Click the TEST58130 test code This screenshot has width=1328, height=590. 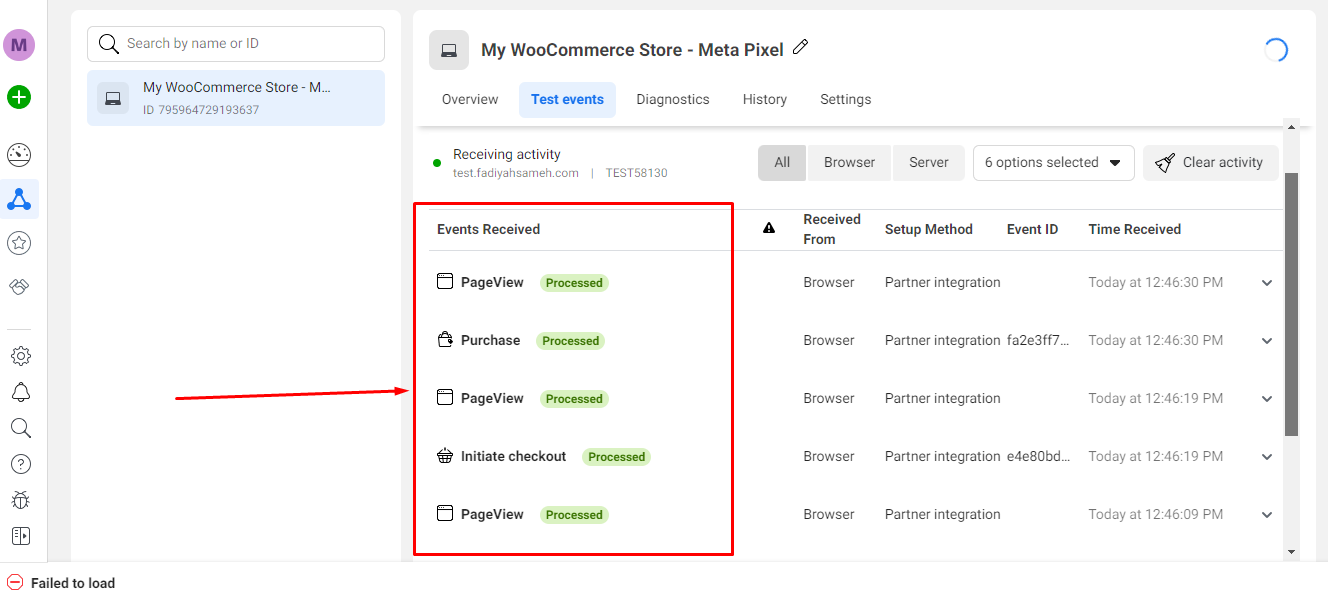point(636,173)
